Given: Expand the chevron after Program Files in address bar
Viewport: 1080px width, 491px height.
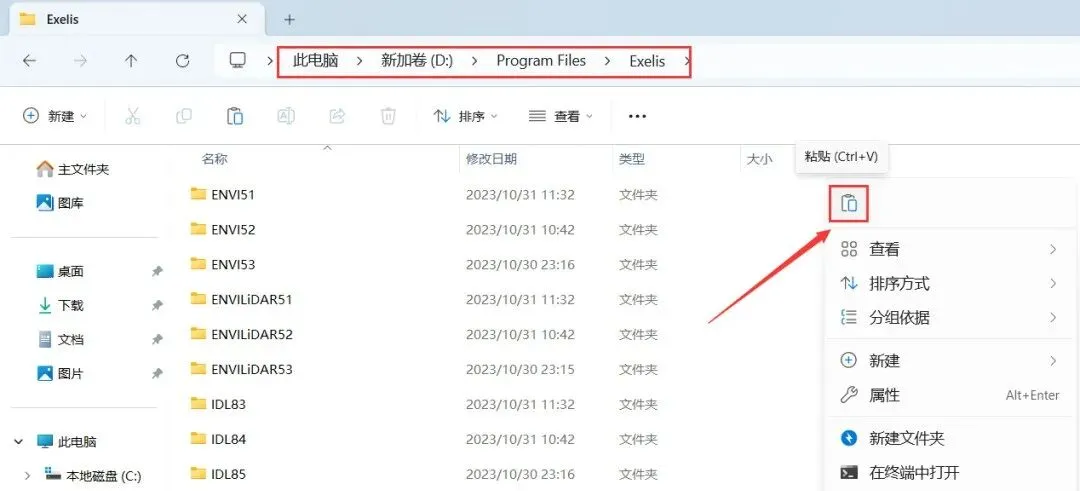Looking at the screenshot, I should coord(607,61).
